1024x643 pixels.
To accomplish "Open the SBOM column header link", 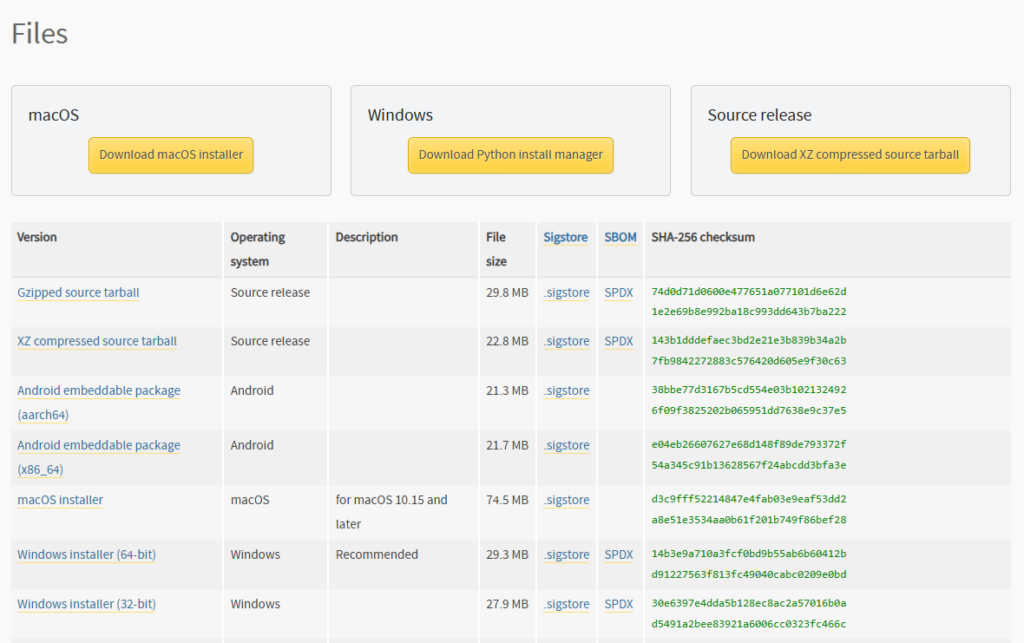I will tap(620, 238).
